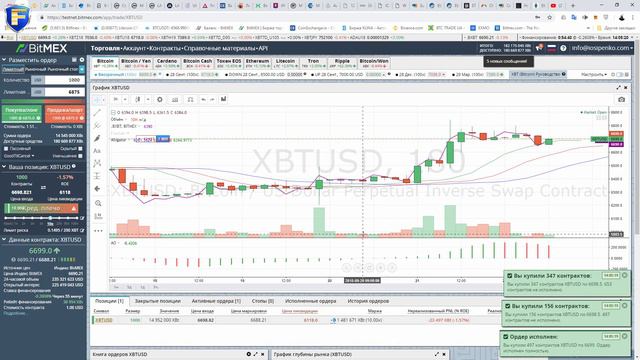Switch to the Активные ордера [1] tab
This screenshot has height=360, width=640.
pos(216,301)
